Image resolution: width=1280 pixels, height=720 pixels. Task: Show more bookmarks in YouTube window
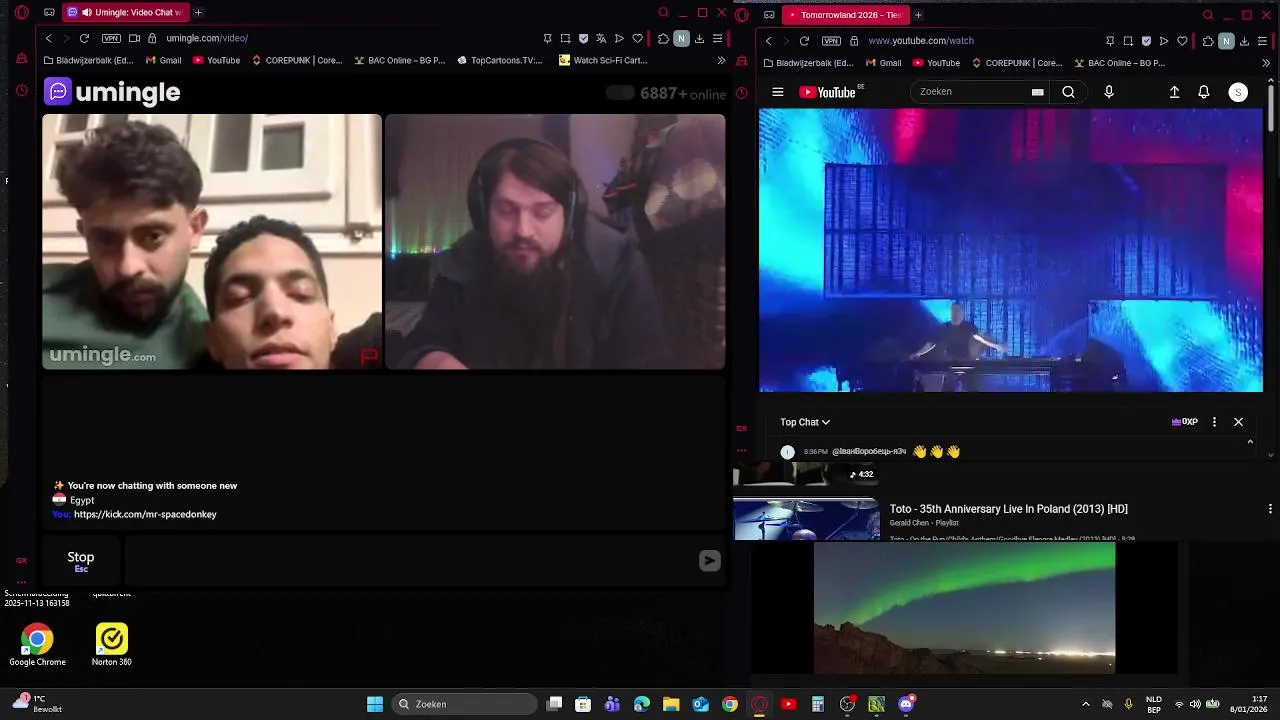pos(1266,63)
